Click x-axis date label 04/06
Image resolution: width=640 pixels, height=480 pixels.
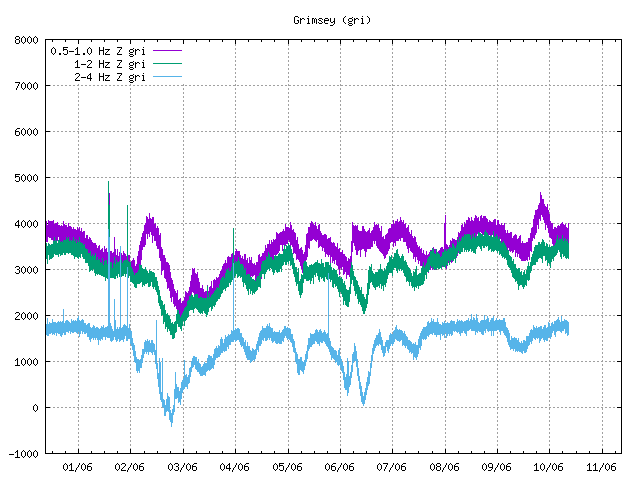coord(234,467)
